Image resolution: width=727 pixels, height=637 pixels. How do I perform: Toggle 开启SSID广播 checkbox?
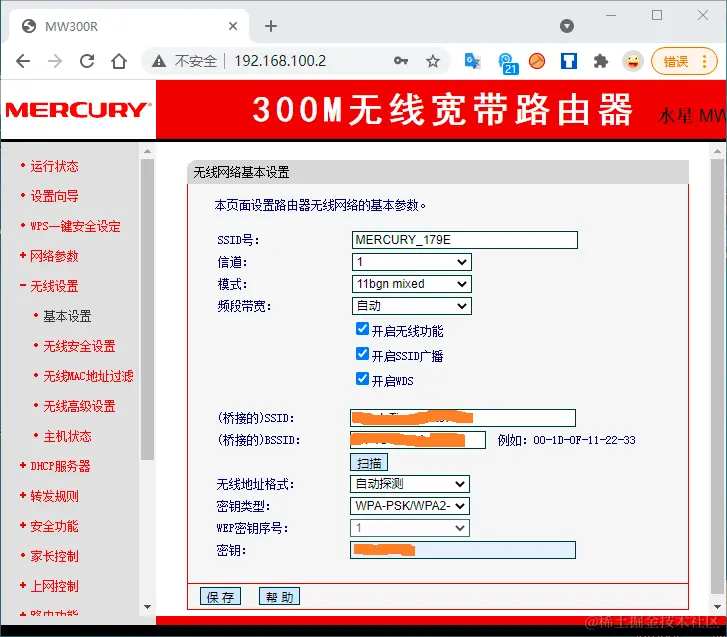pyautogui.click(x=362, y=354)
